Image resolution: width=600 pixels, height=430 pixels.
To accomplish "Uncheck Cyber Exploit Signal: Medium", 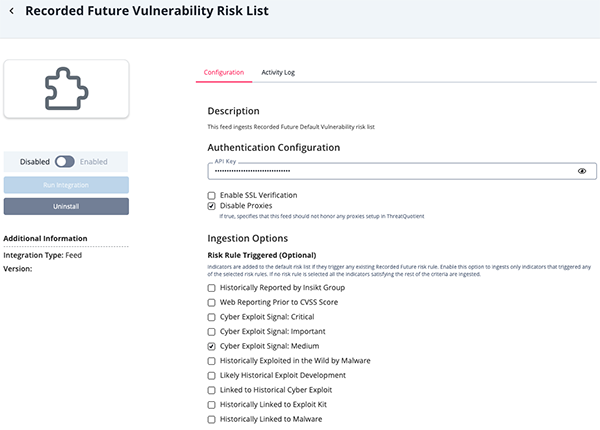I will 212,346.
